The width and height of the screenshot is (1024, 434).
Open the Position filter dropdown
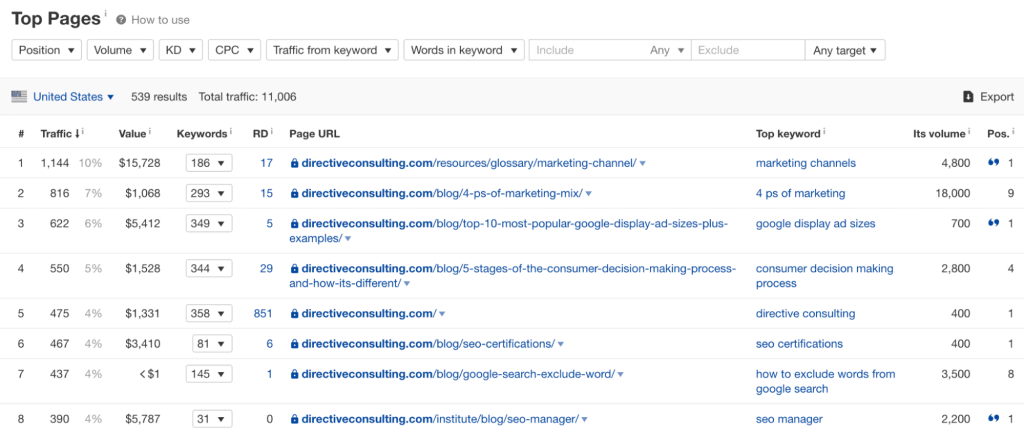pyautogui.click(x=46, y=50)
